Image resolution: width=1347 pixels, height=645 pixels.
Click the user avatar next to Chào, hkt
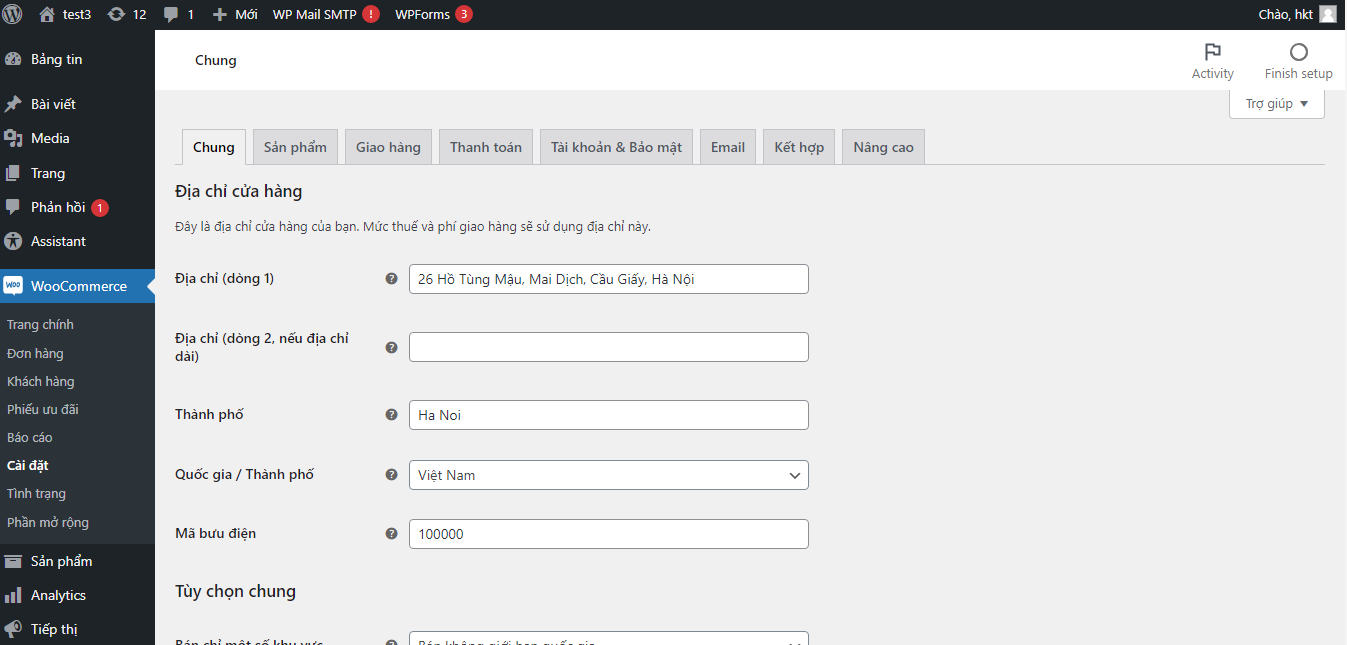pyautogui.click(x=1327, y=14)
